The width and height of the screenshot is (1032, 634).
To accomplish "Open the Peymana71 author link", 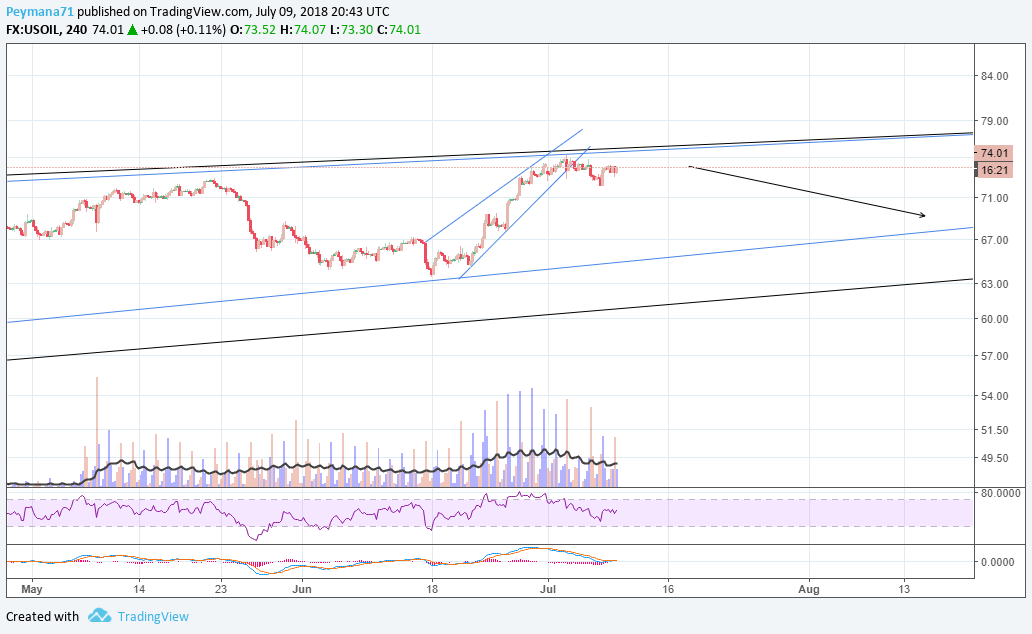I will pyautogui.click(x=40, y=12).
